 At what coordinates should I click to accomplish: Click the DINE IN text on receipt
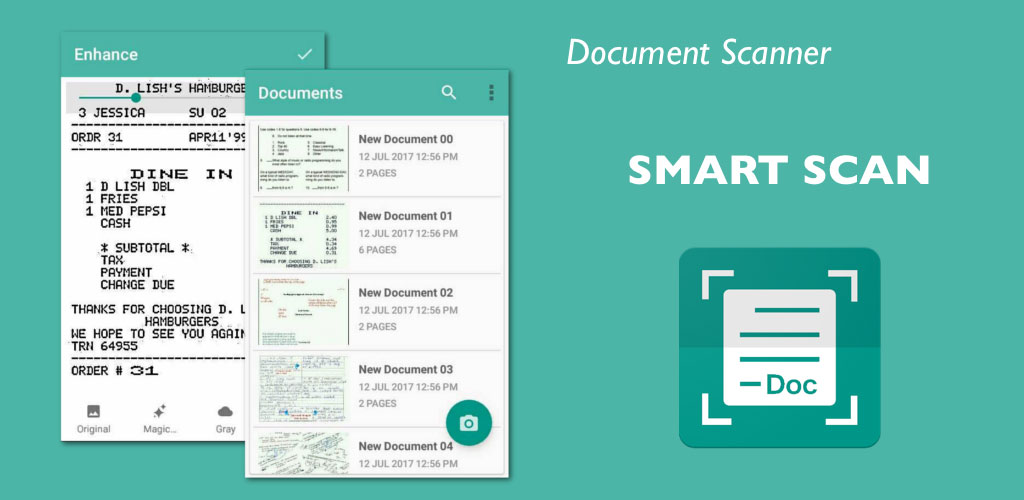click(182, 174)
